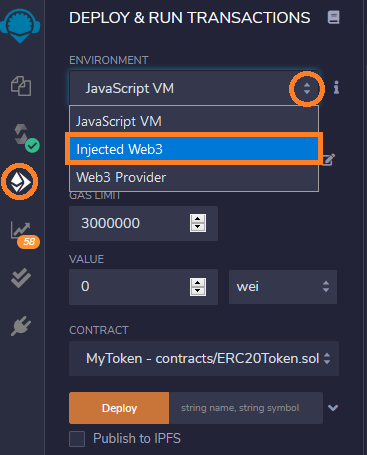Select the JavaScript VM option in the list

pos(194,121)
